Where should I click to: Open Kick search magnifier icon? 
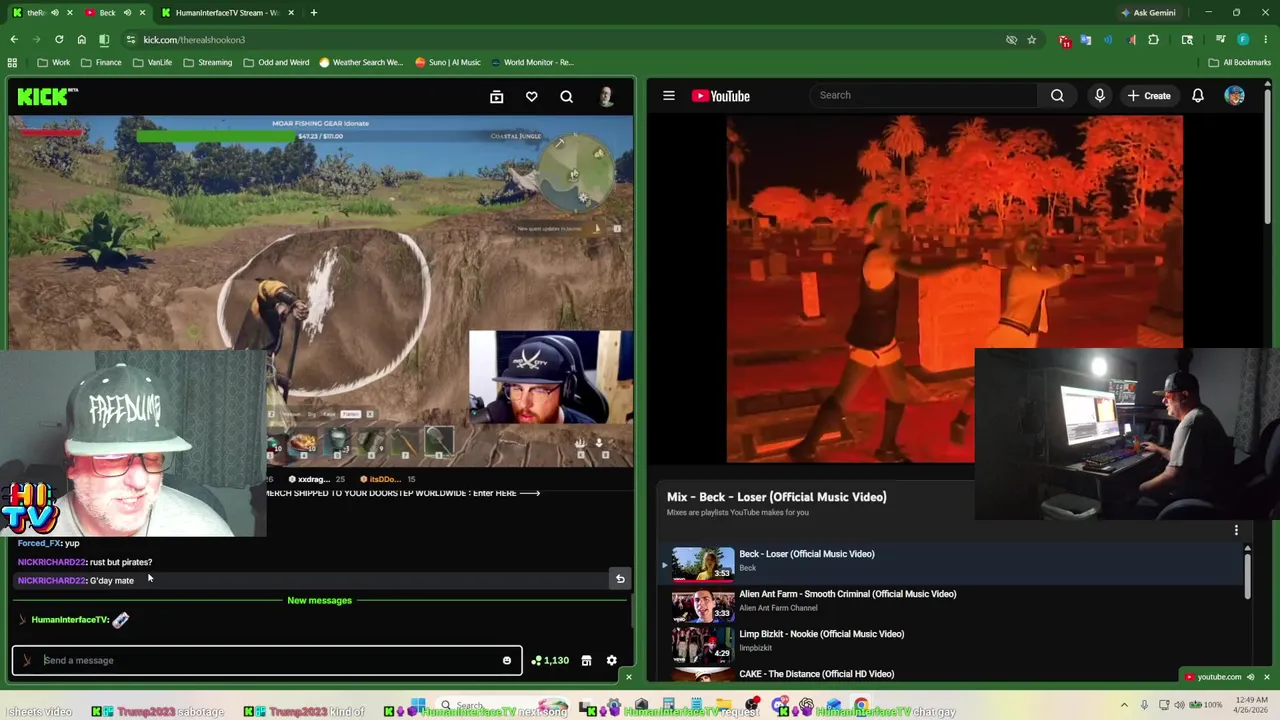(x=567, y=97)
